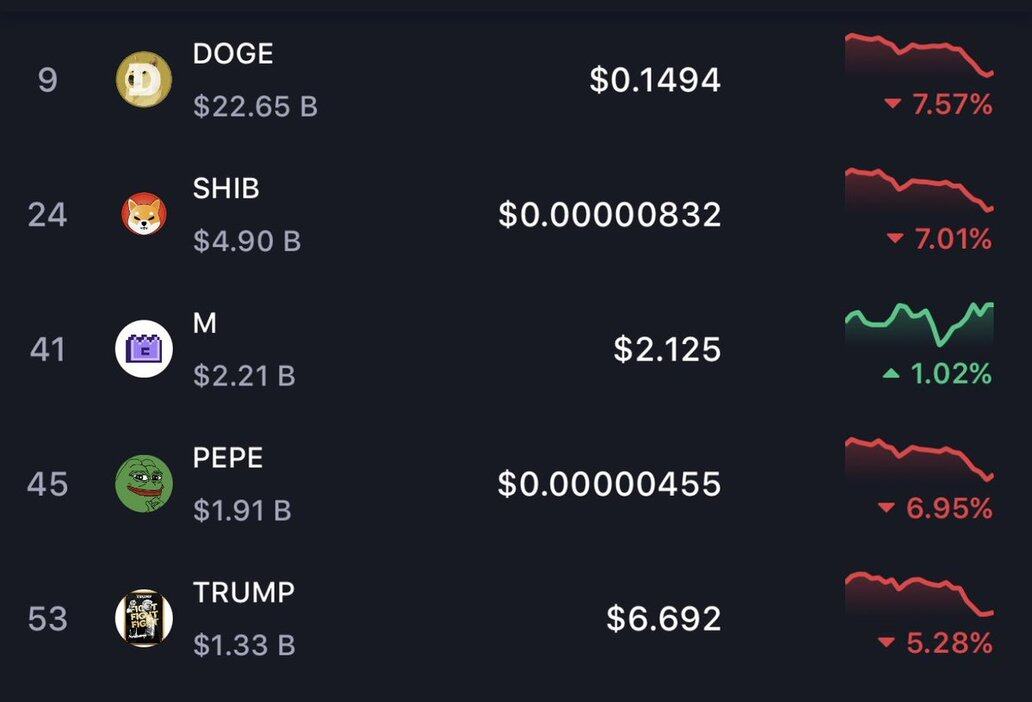This screenshot has height=702, width=1032.
Task: Click the TRUMP price $6.692
Action: (x=664, y=618)
